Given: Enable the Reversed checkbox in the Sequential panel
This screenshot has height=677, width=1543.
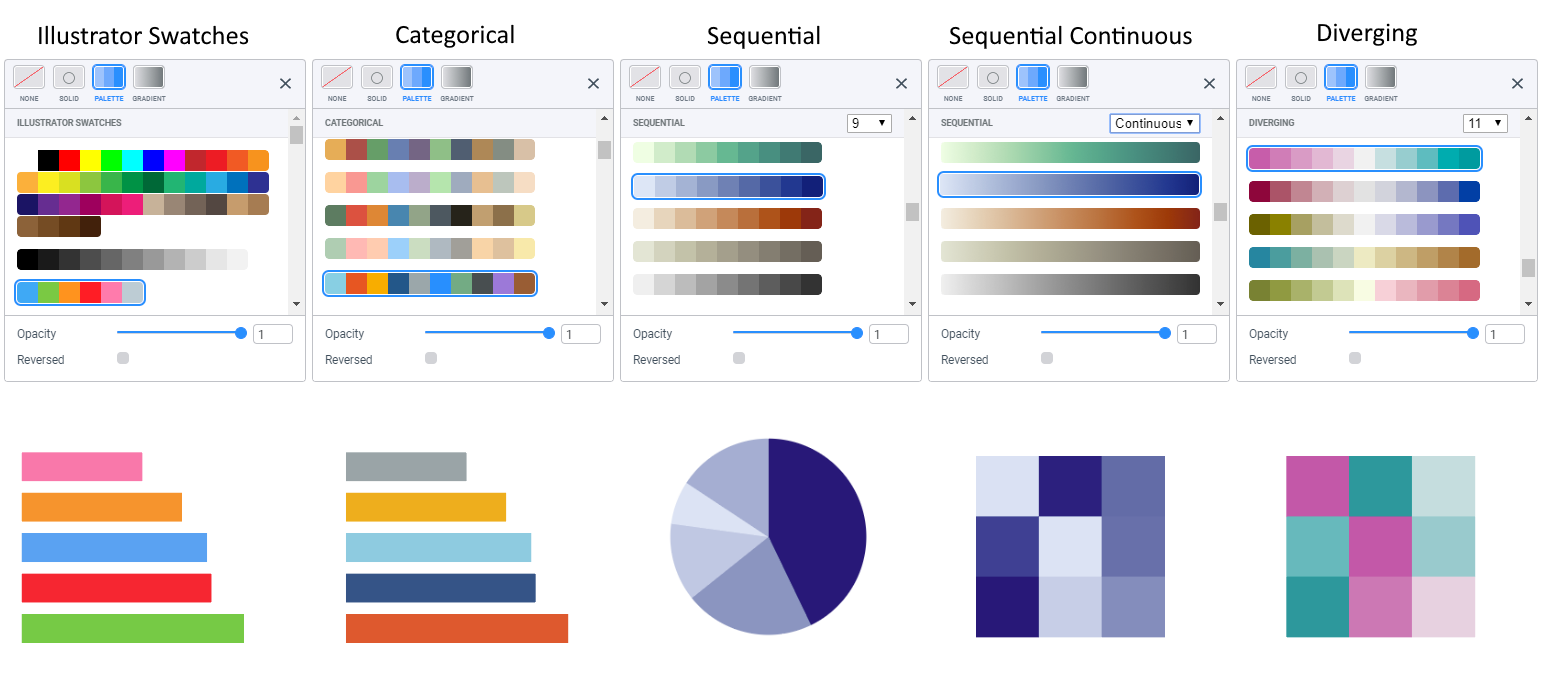Looking at the screenshot, I should pos(738,357).
